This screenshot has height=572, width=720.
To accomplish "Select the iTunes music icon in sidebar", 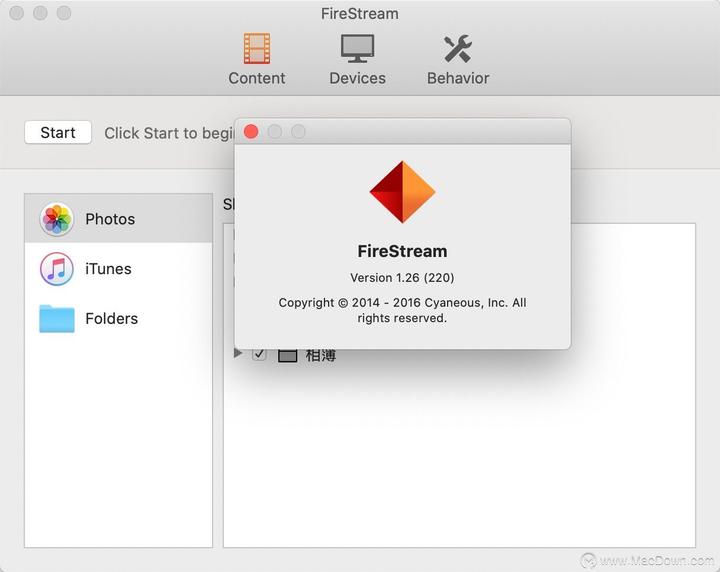I will [x=56, y=269].
